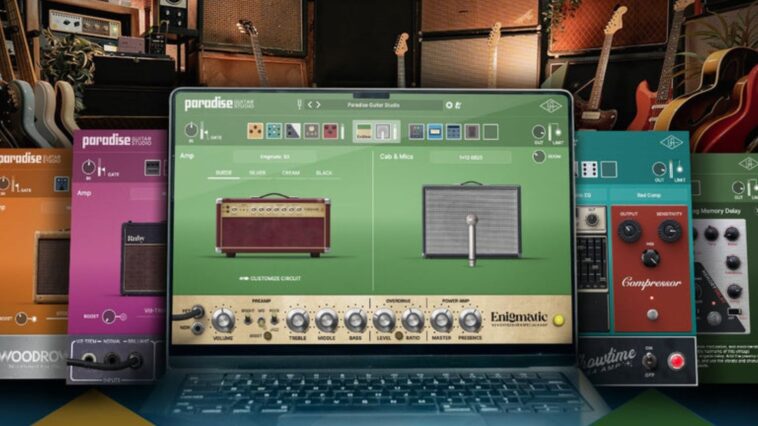The width and height of the screenshot is (758, 426).
Task: Stomp the Compressor pedal footswitch
Action: pyautogui.click(x=652, y=315)
